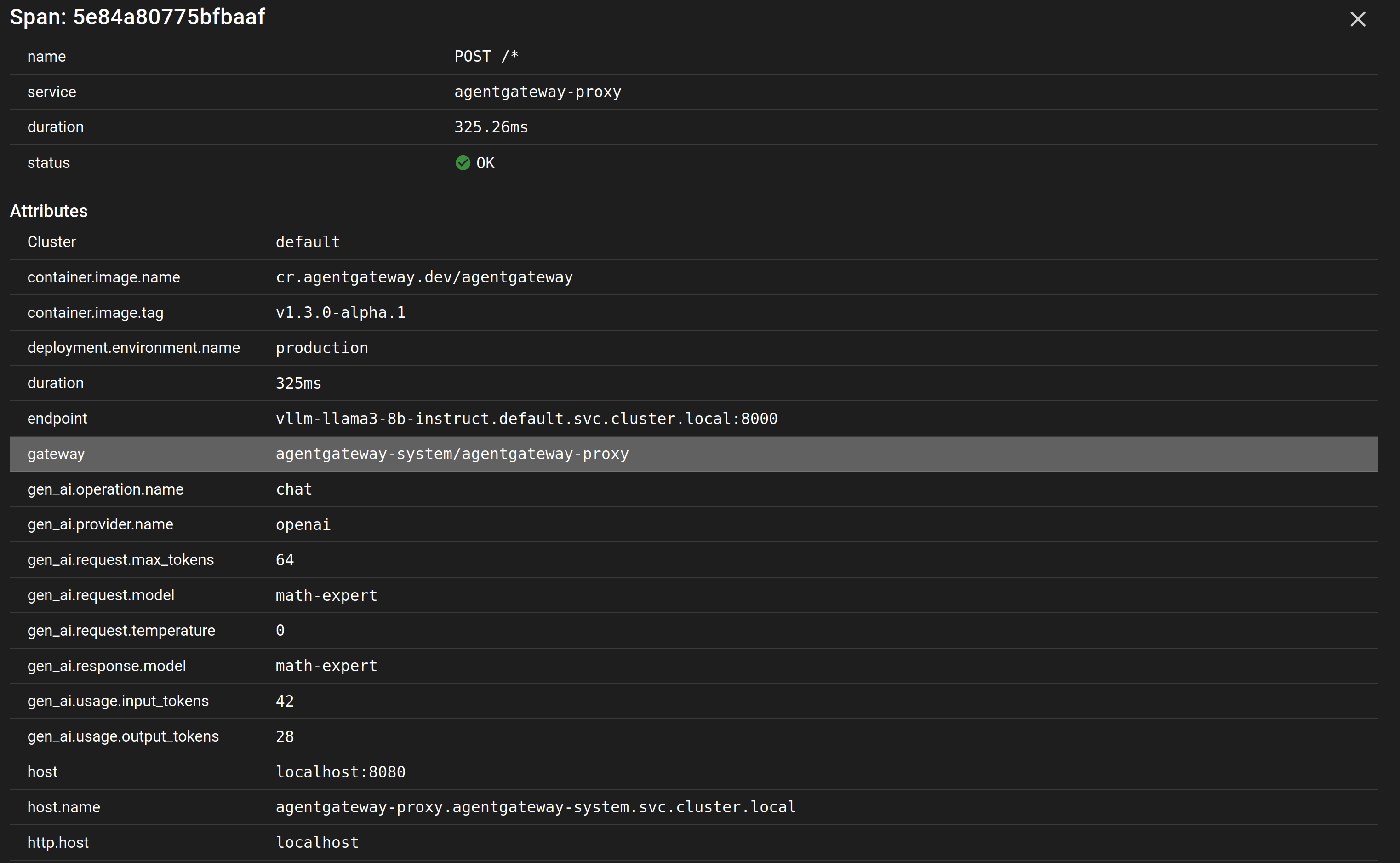Image resolution: width=1400 pixels, height=863 pixels.
Task: Click the gen_ai.request.temperature attribute key
Action: pos(121,631)
